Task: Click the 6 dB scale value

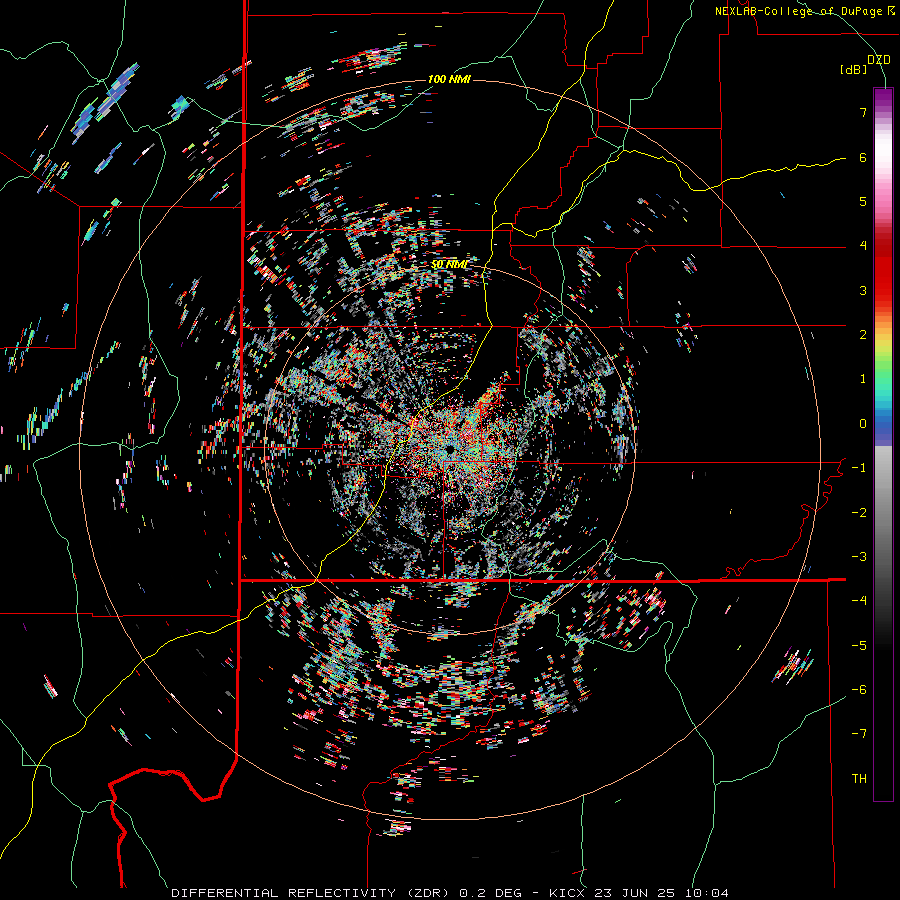Action: [x=863, y=157]
